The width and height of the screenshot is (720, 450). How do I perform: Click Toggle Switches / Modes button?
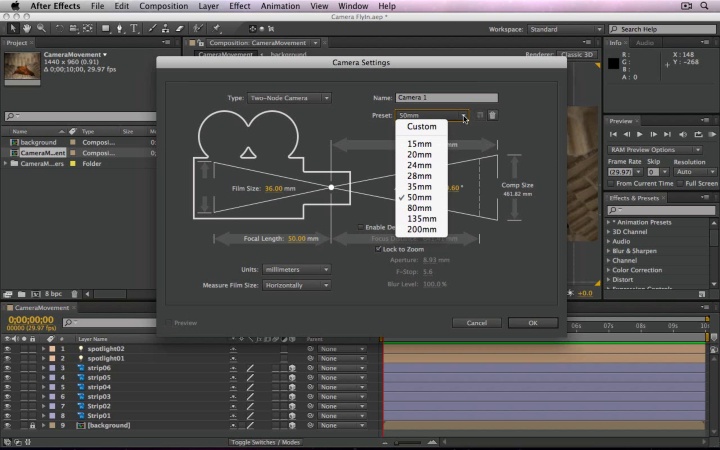265,442
